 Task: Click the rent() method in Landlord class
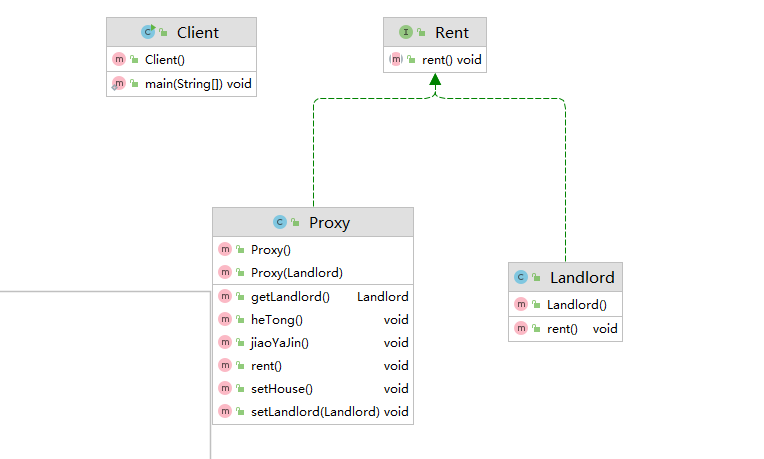coord(562,328)
